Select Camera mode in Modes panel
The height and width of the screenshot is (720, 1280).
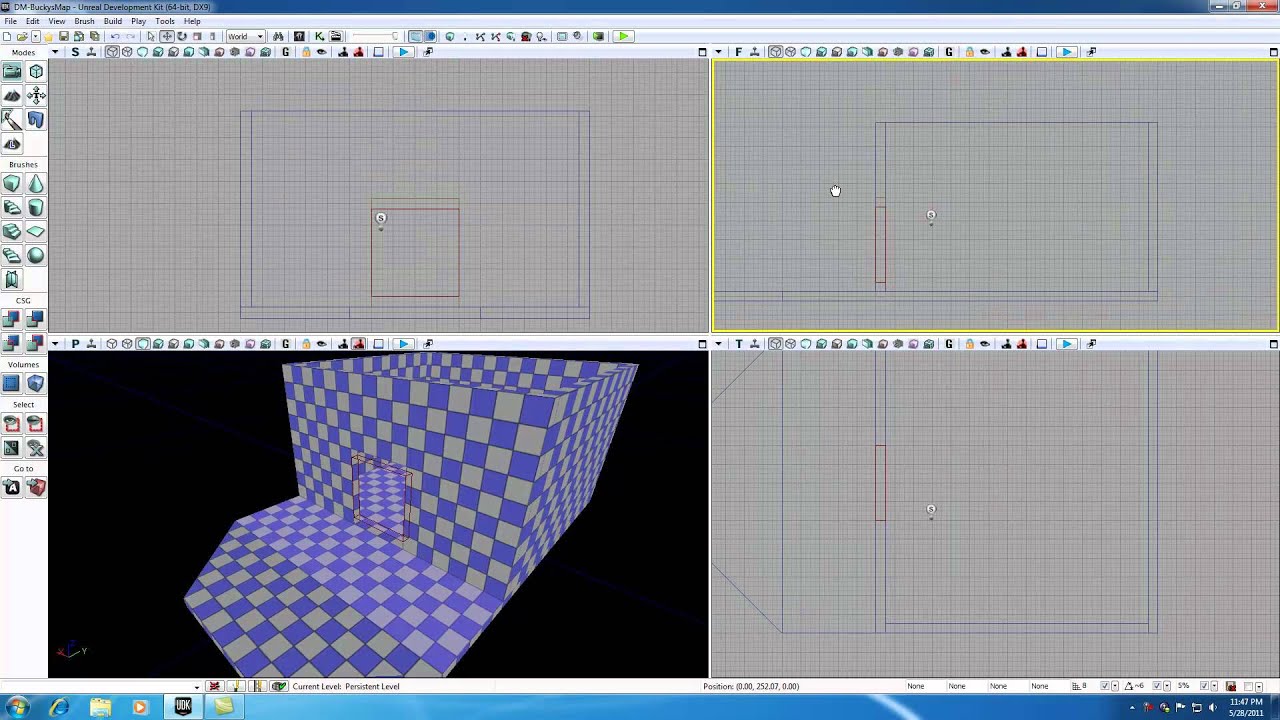click(12, 71)
